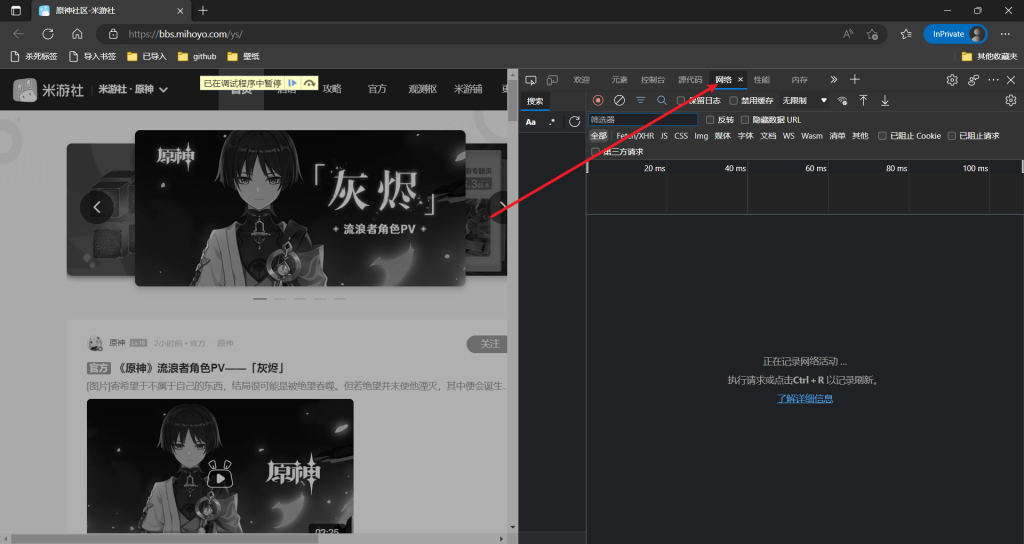Toggle device emulation mode icon
1024x544 pixels.
[550, 80]
